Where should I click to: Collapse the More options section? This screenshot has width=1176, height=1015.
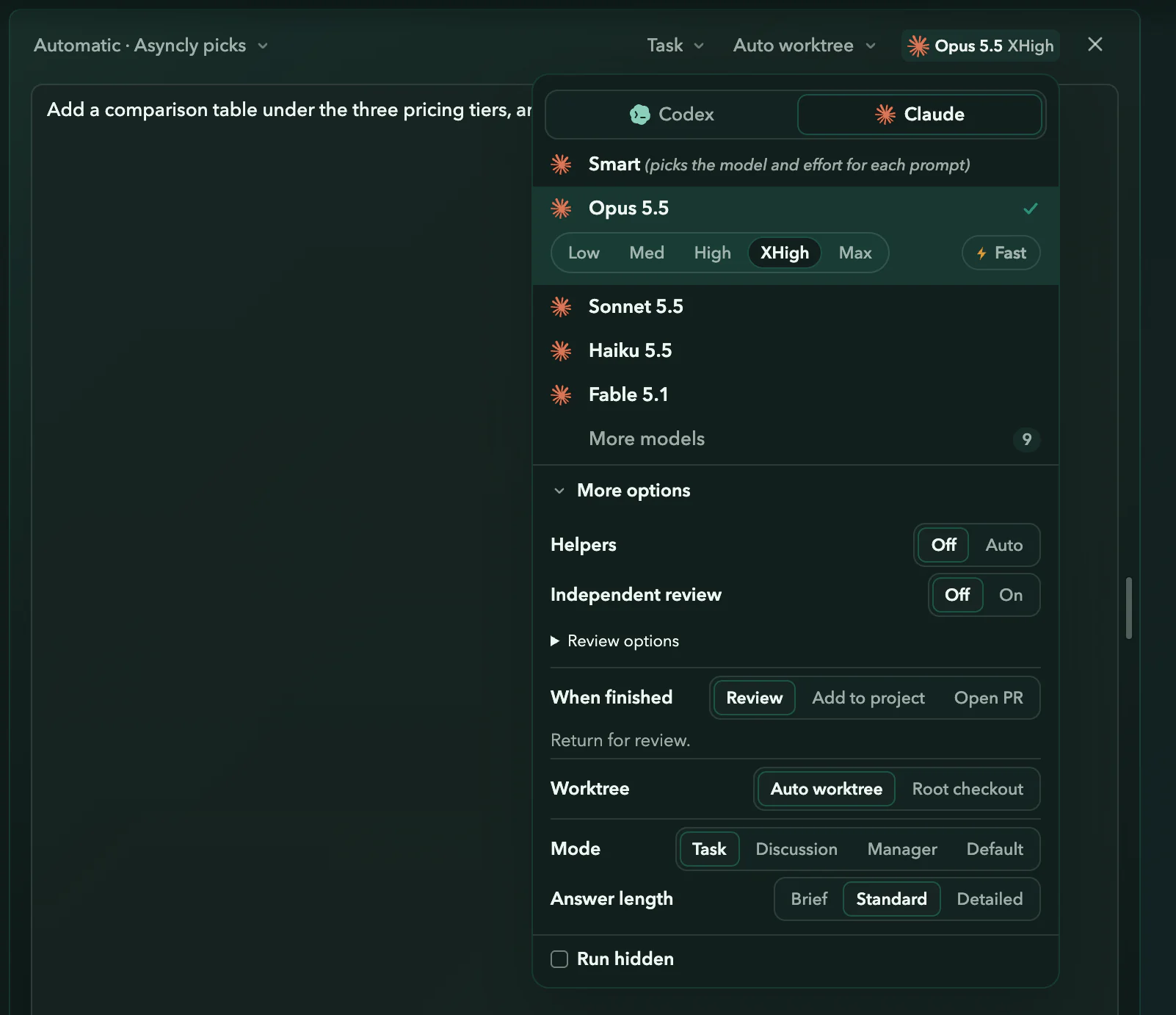[x=621, y=491]
